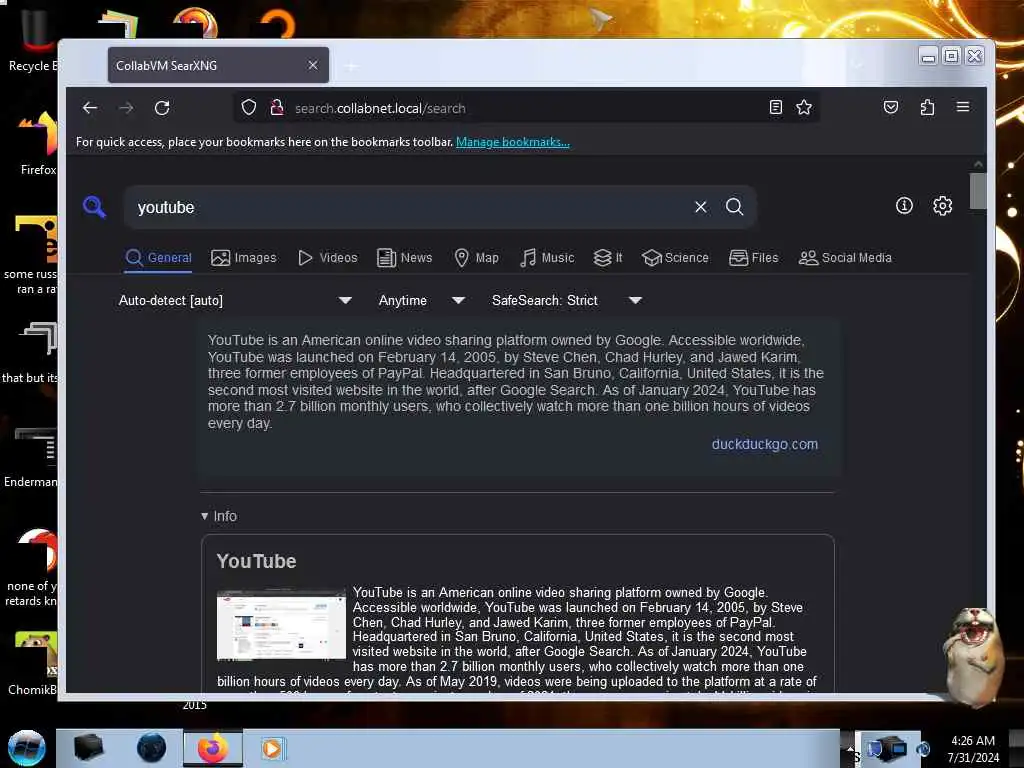
Task: Open the list all tabs chevron
Action: coord(857,65)
